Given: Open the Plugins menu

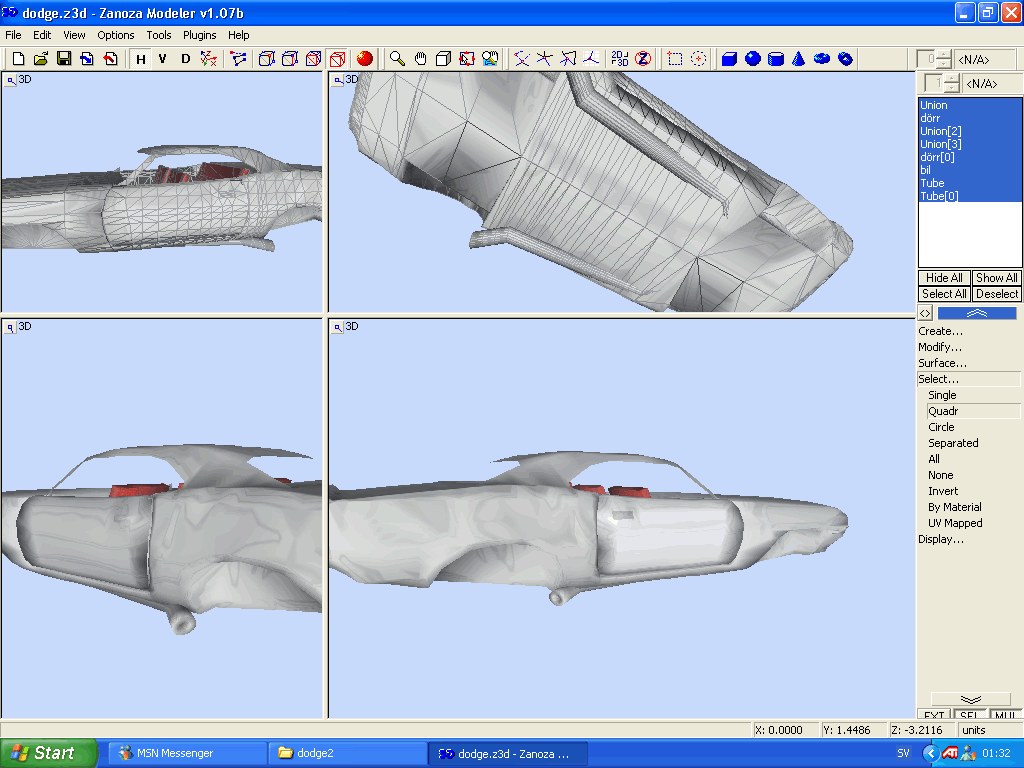Looking at the screenshot, I should coord(200,35).
